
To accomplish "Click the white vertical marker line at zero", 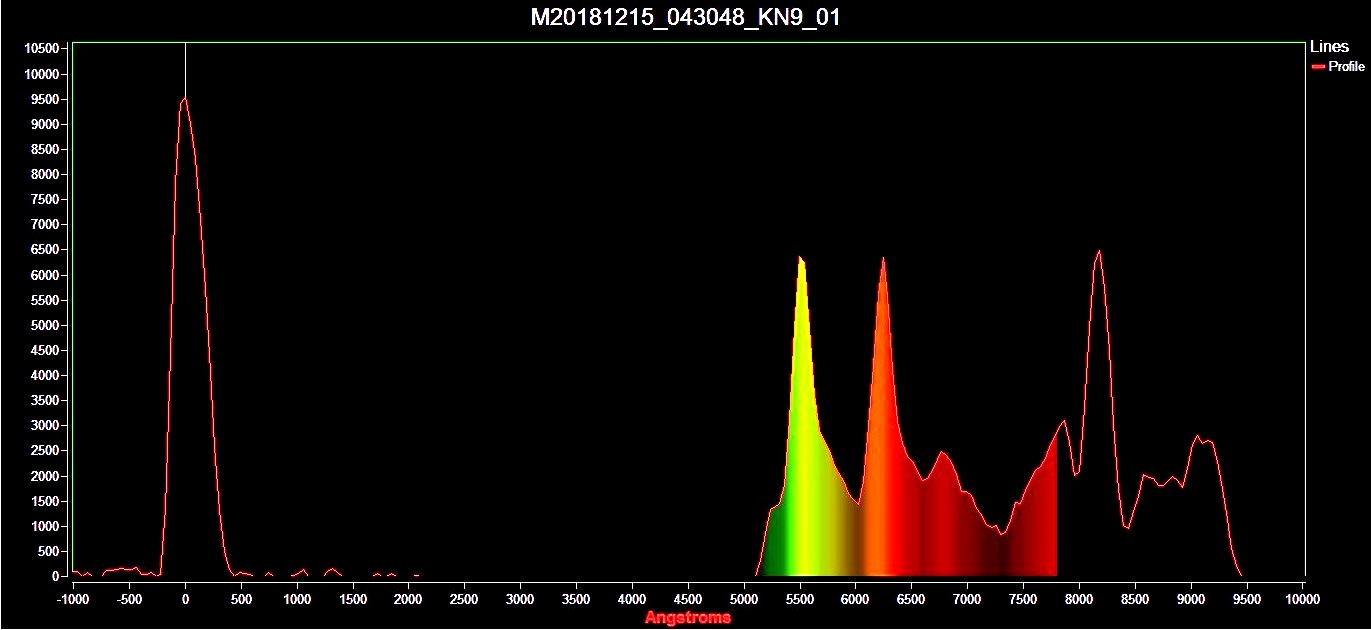I will (185, 68).
